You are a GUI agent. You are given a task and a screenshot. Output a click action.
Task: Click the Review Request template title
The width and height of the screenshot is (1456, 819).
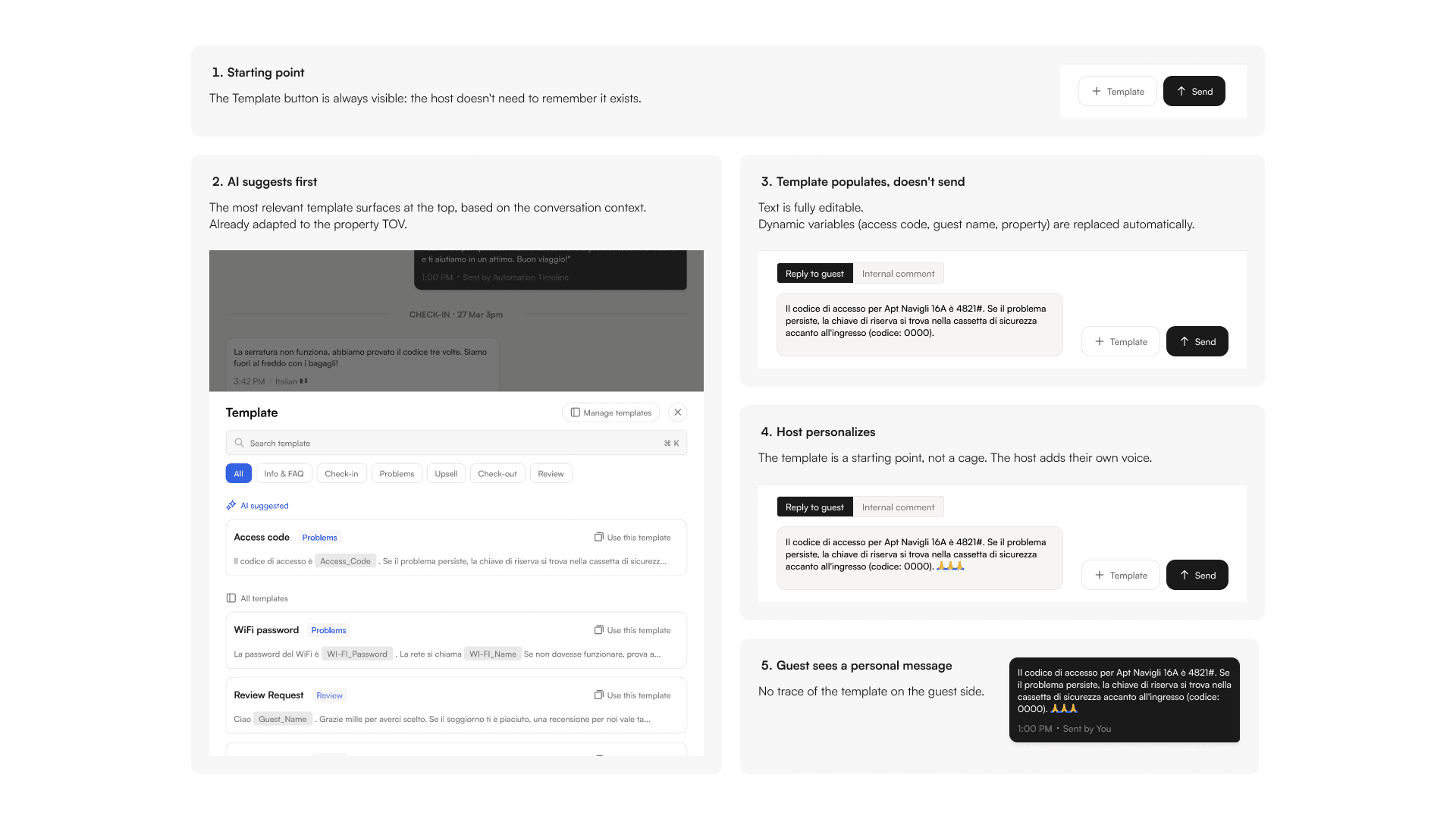268,695
